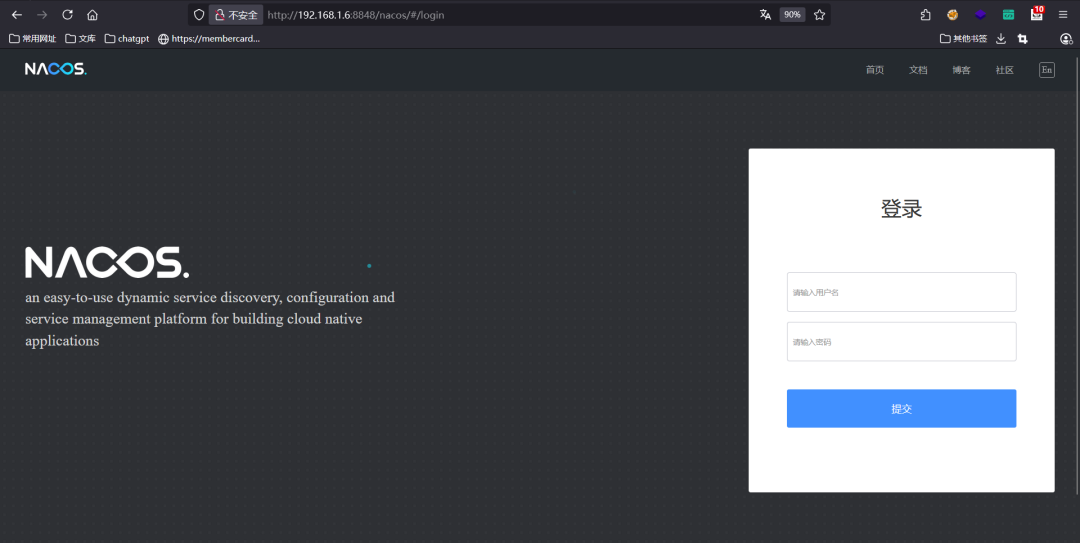Open the 文档 nav item
Screen dimensions: 1080x543
pyautogui.click(x=918, y=70)
